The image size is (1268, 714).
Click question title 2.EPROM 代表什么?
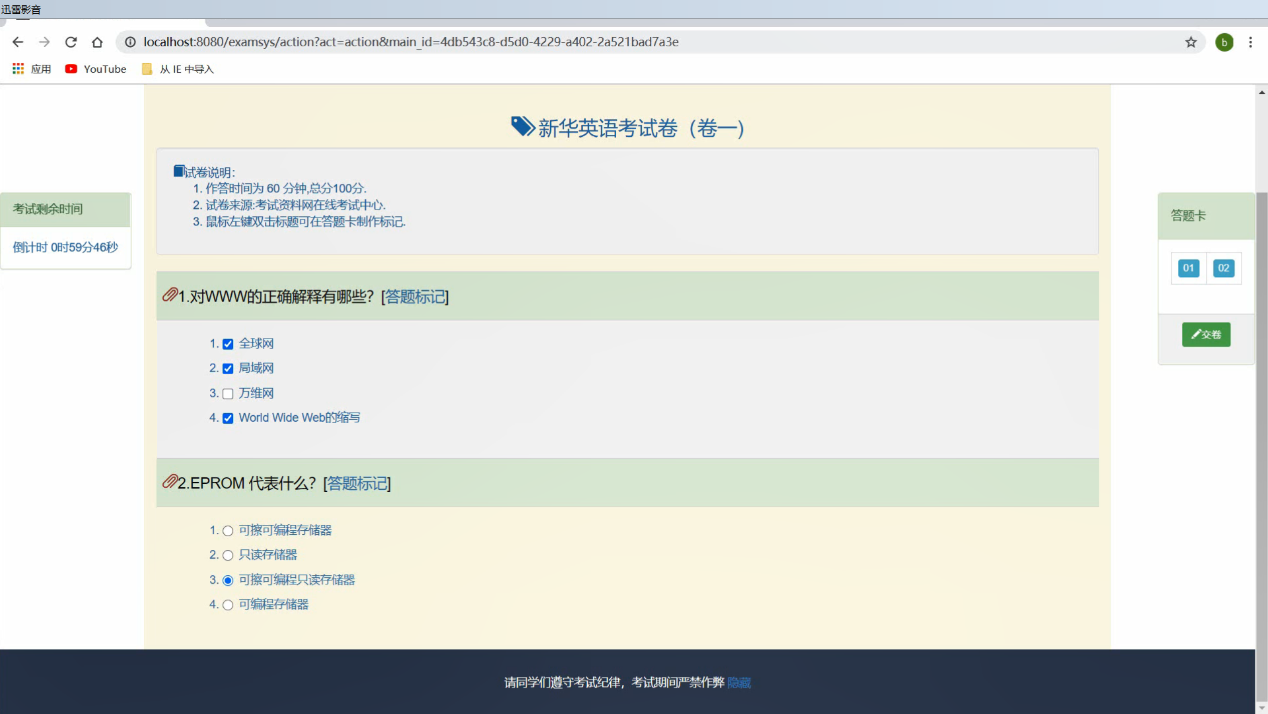(247, 483)
